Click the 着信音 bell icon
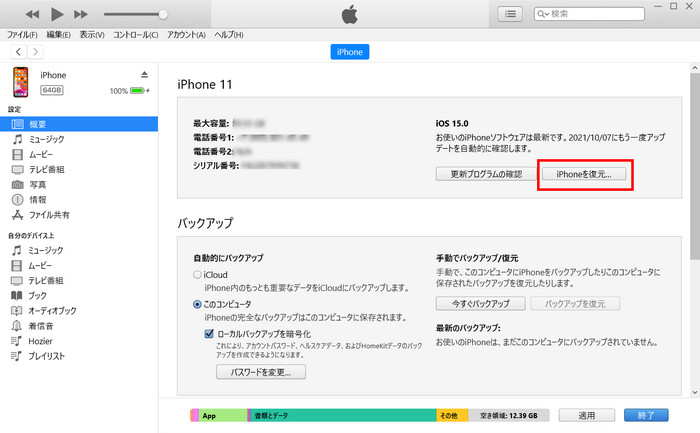The image size is (700, 433). pyautogui.click(x=17, y=326)
